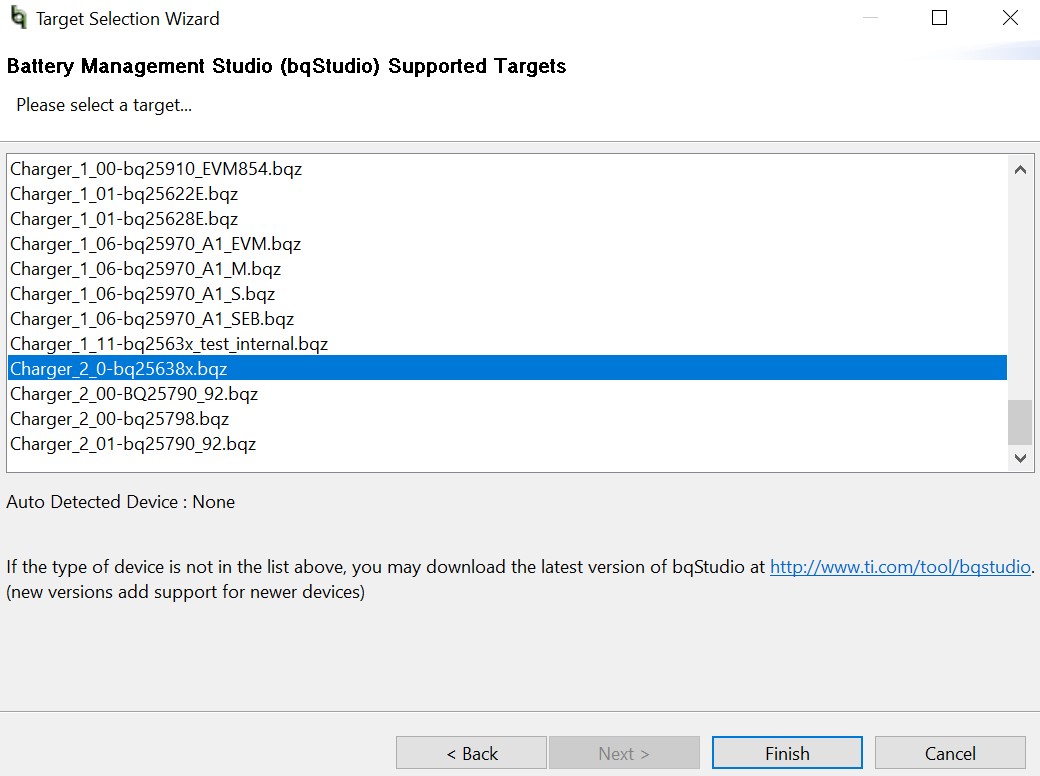
Task: Choose Charger_2_00-bq25798.bqz from list
Action: click(x=119, y=419)
